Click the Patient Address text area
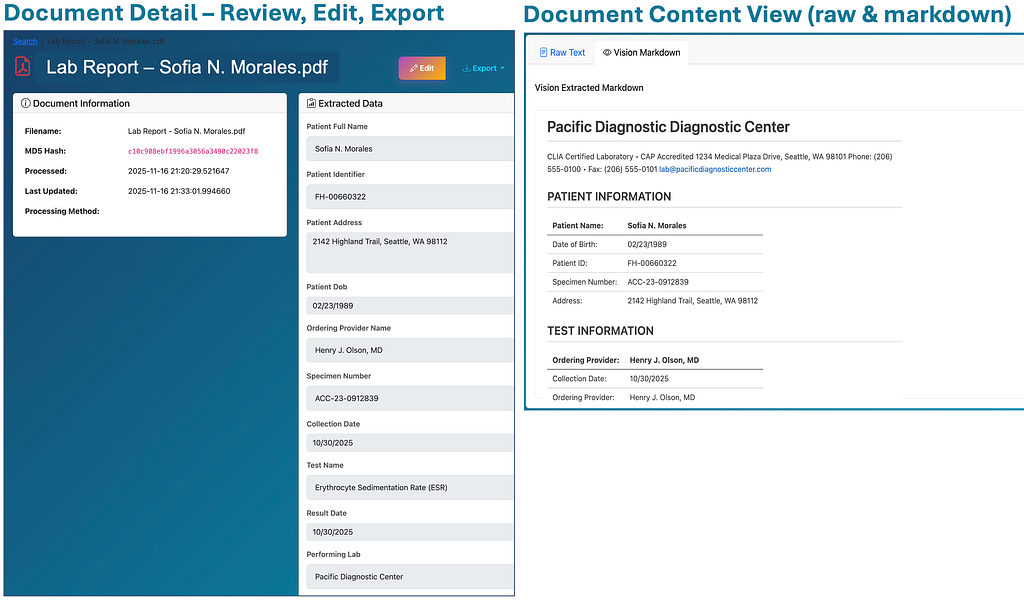Screen dimensions: 1024x600 409,252
